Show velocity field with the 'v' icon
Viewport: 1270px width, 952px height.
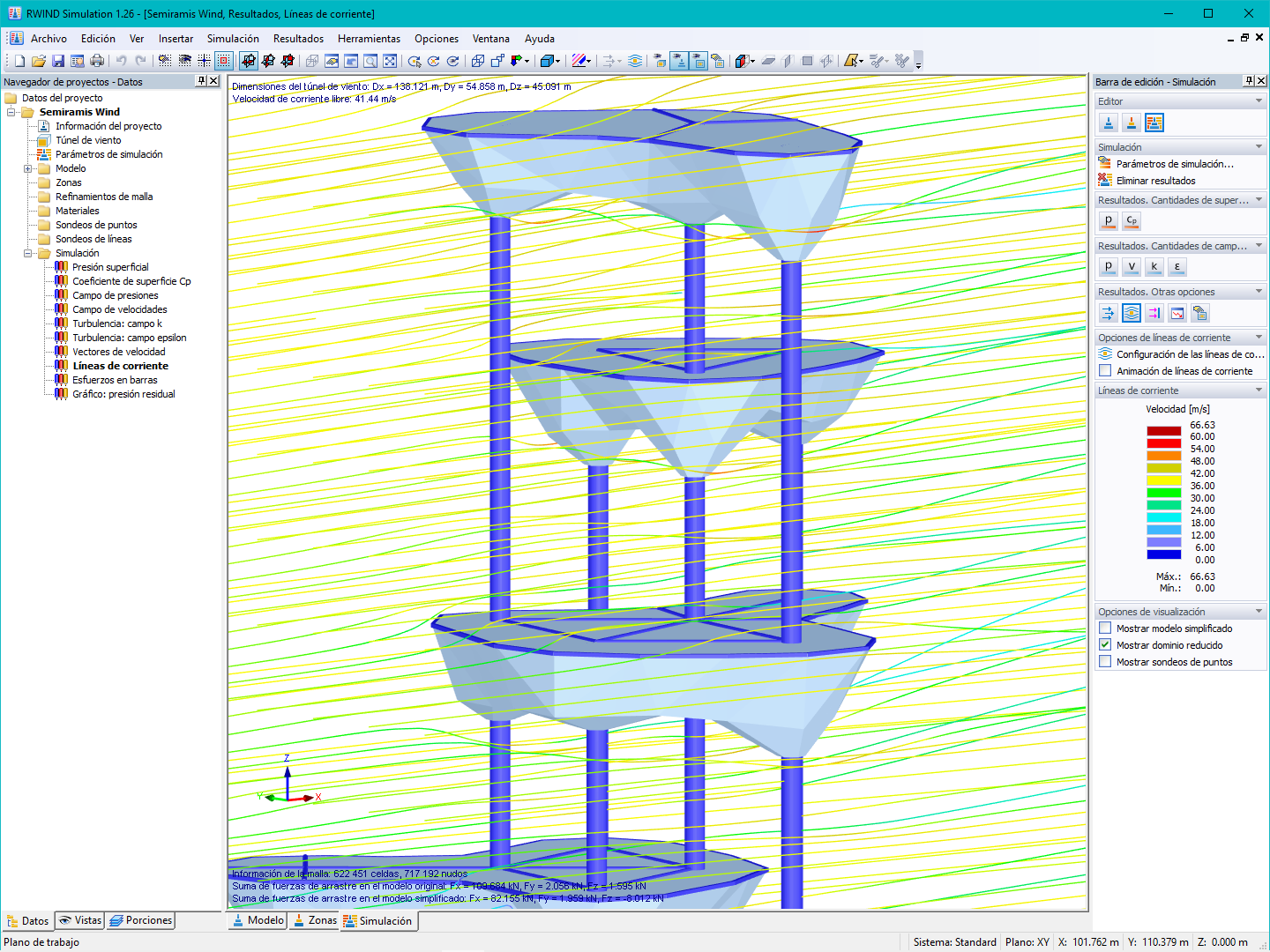(1132, 267)
